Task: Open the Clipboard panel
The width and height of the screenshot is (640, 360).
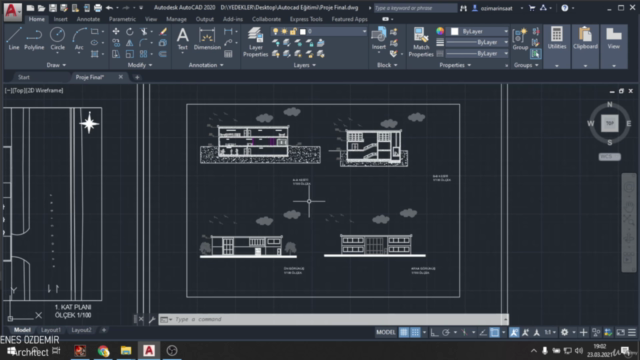Action: [585, 46]
